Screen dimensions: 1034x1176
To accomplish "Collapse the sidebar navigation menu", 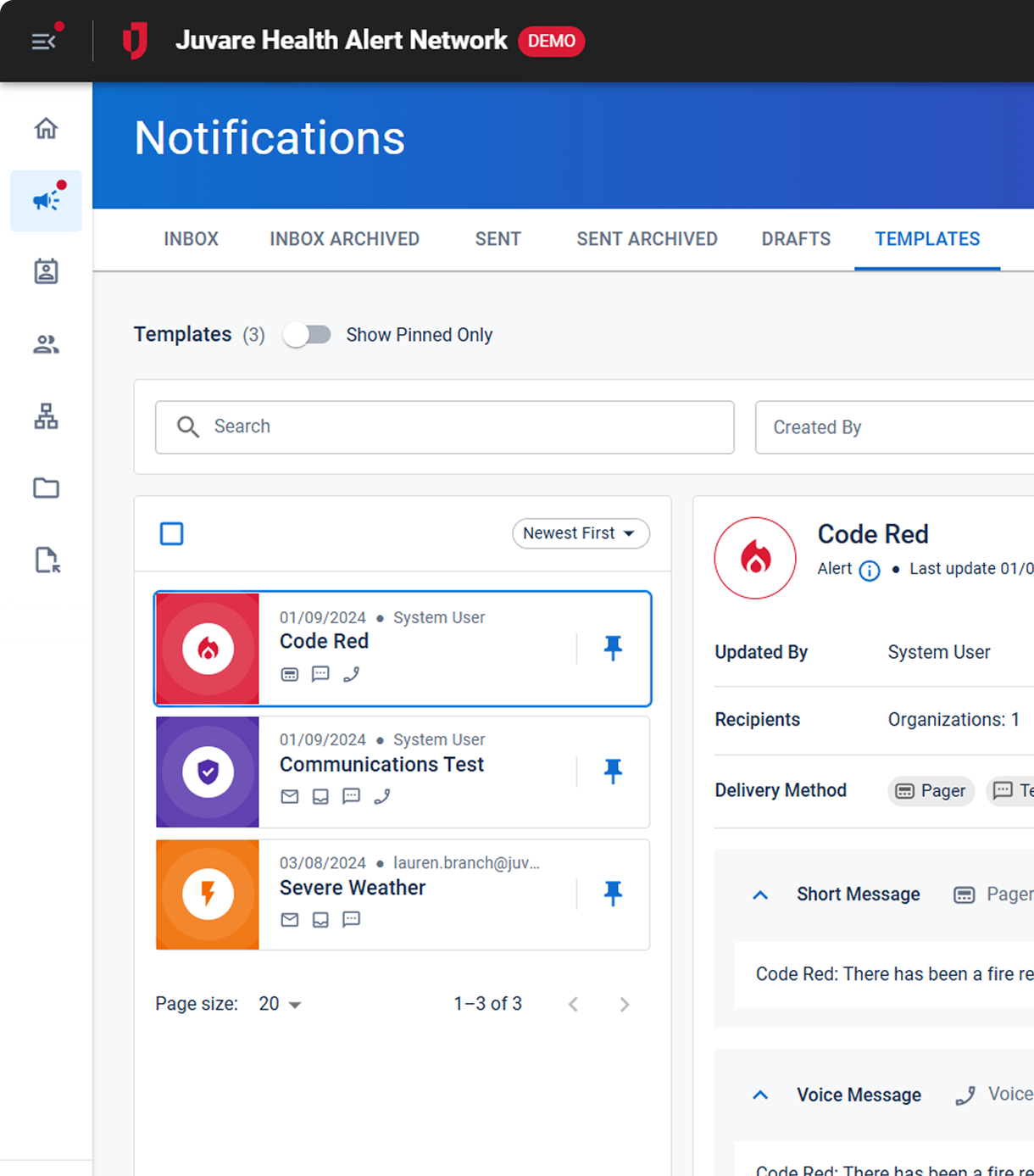I will [x=43, y=41].
